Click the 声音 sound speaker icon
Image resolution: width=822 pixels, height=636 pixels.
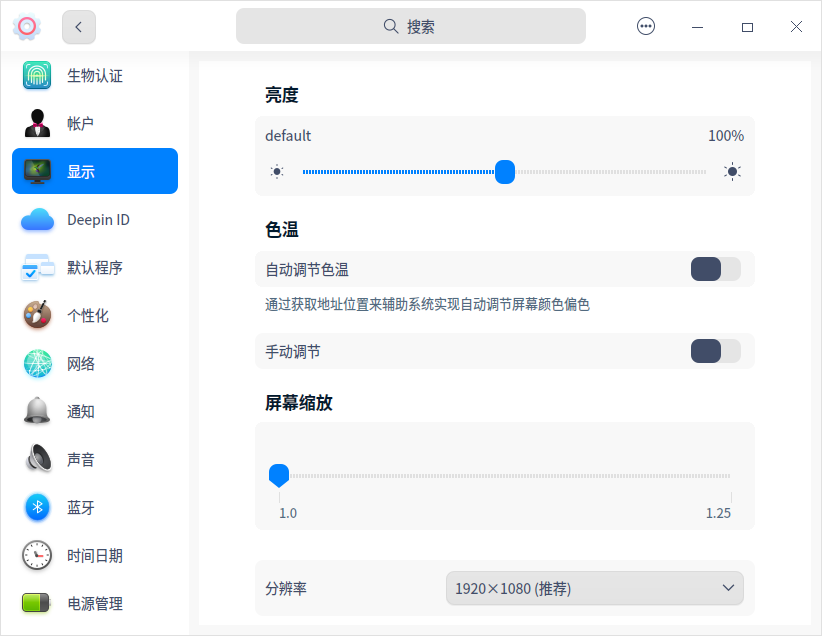click(x=36, y=459)
